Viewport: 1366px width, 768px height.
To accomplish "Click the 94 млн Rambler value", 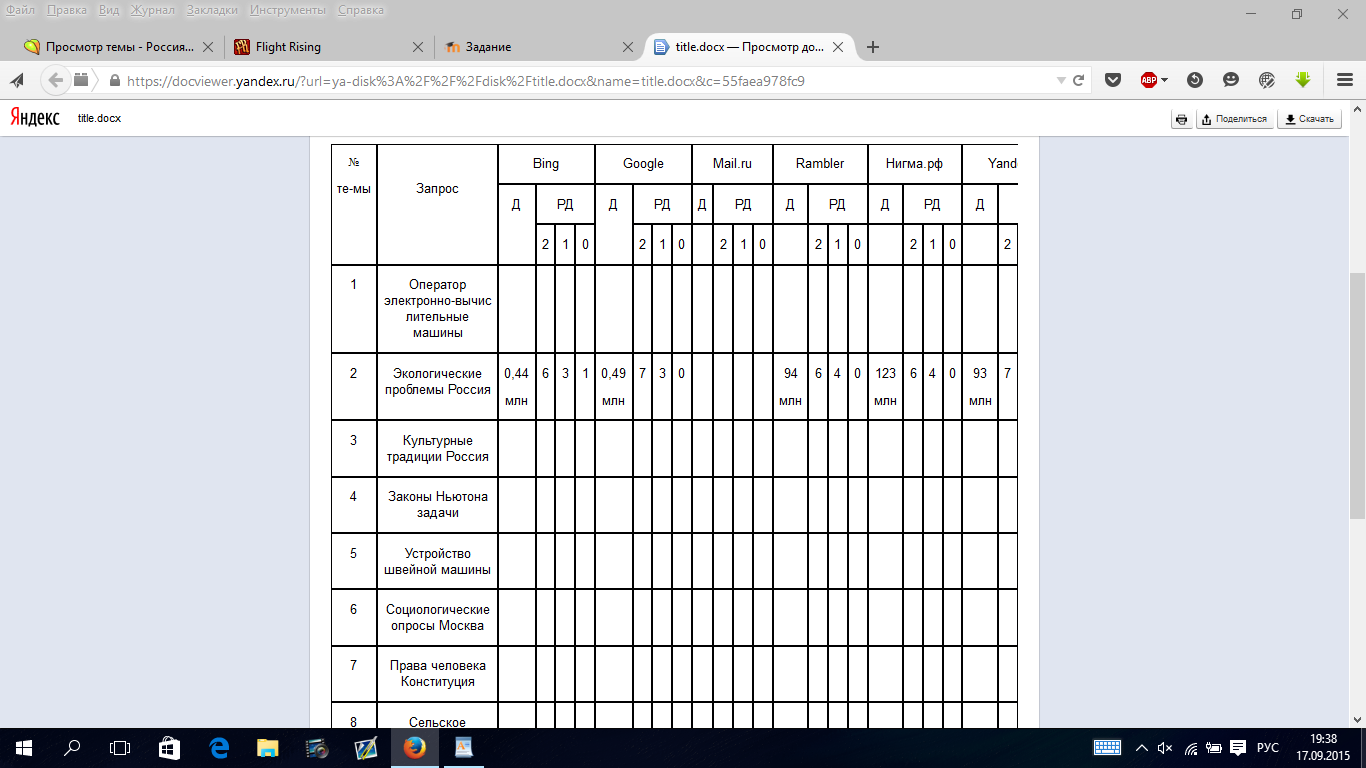I will pyautogui.click(x=790, y=386).
